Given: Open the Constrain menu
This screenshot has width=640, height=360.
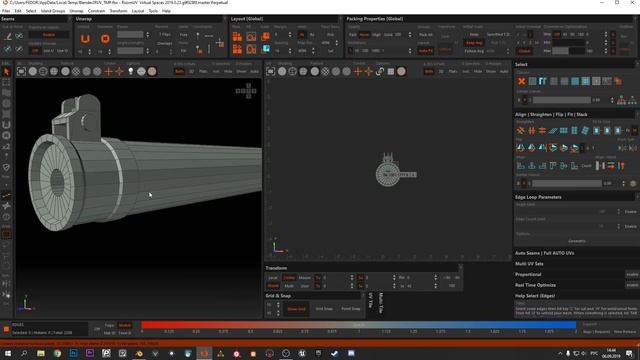Looking at the screenshot, I should (96, 11).
